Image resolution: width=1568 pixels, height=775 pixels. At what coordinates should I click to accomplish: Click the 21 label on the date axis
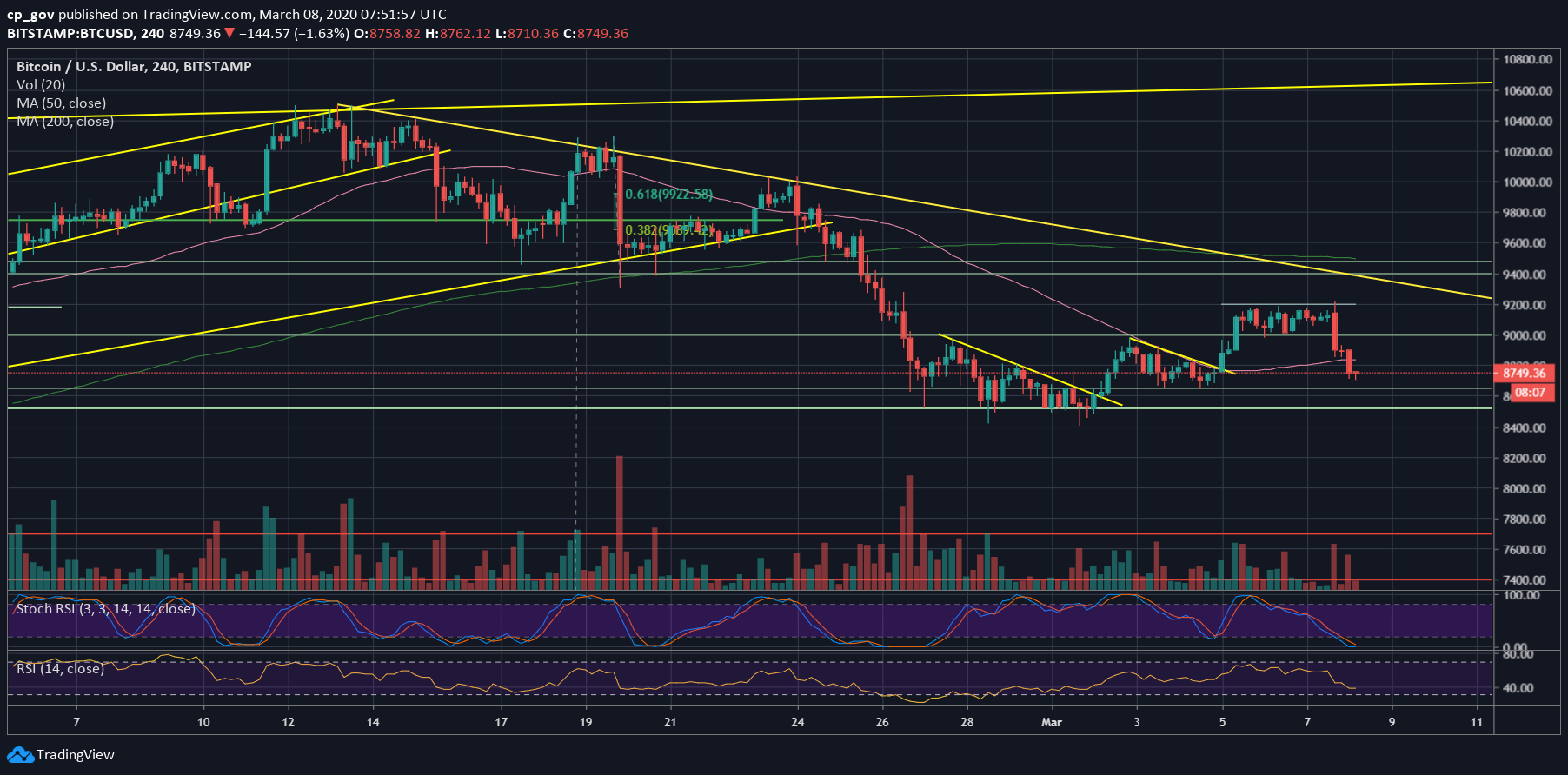click(x=670, y=722)
